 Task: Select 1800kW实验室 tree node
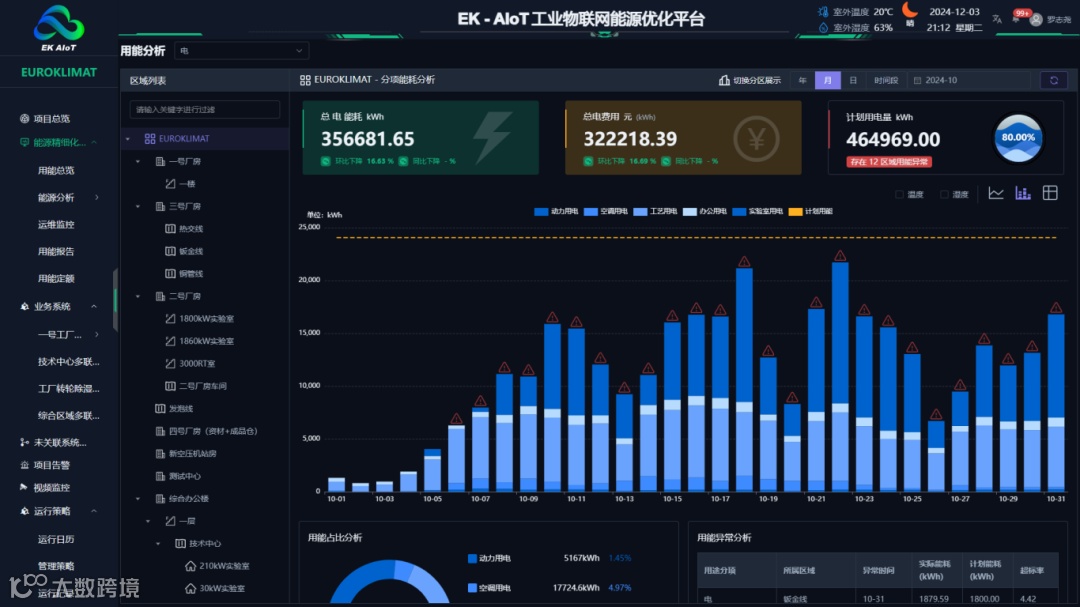pos(200,318)
